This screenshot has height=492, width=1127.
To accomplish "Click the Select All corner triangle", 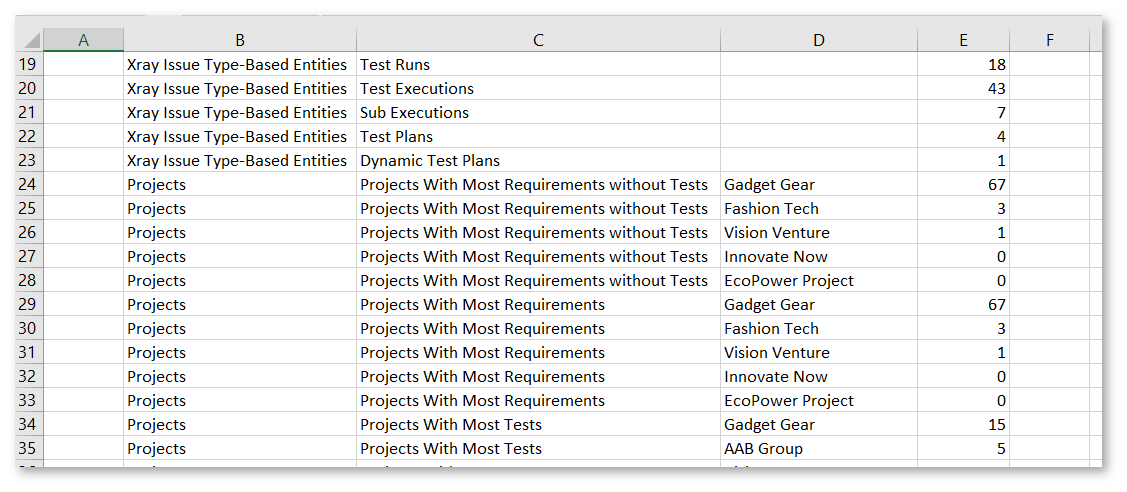I will pyautogui.click(x=29, y=40).
